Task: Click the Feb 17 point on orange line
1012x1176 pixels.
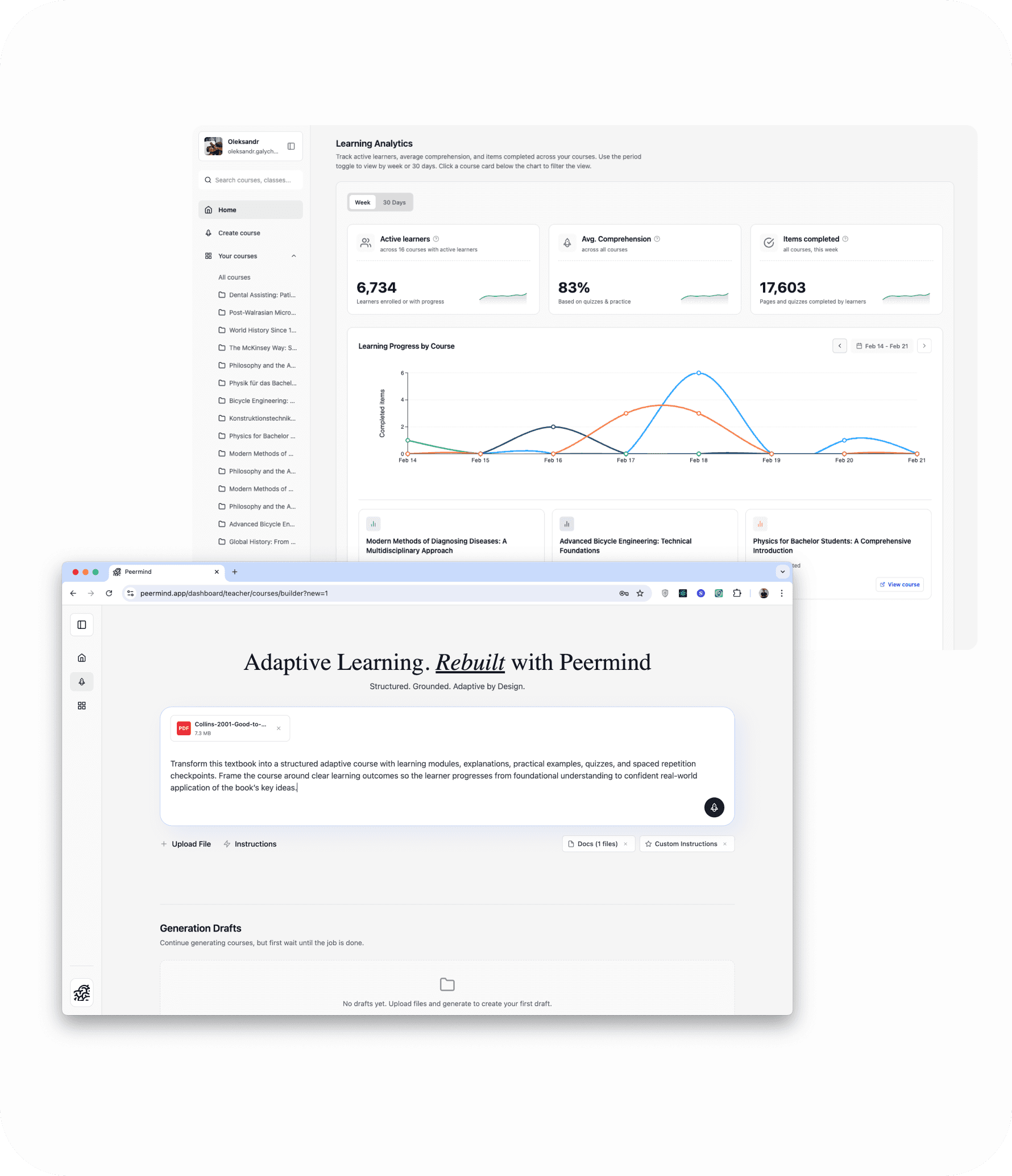Action: (626, 413)
